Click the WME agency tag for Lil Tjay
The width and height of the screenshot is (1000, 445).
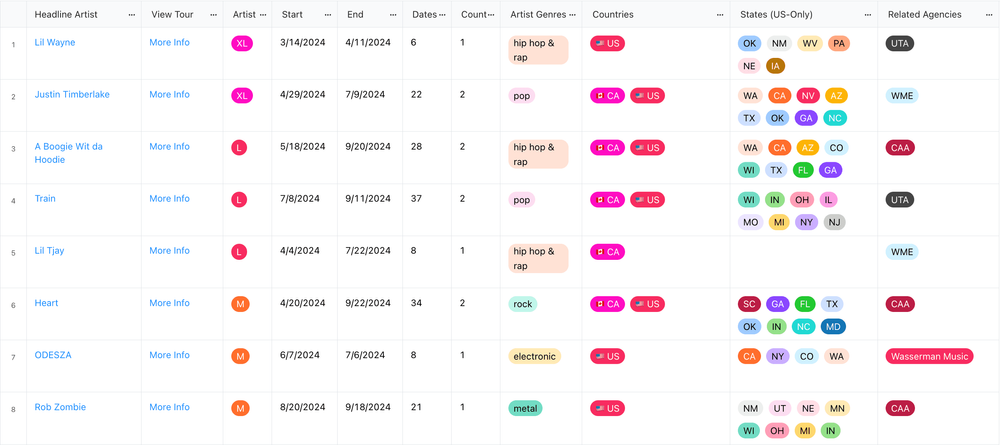pyautogui.click(x=902, y=252)
